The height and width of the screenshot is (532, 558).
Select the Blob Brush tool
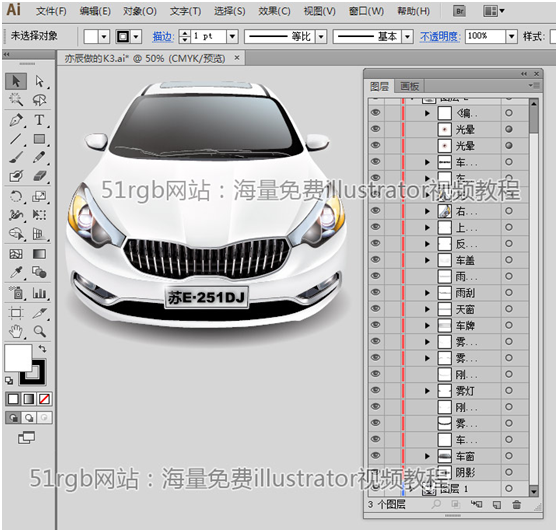tap(16, 176)
